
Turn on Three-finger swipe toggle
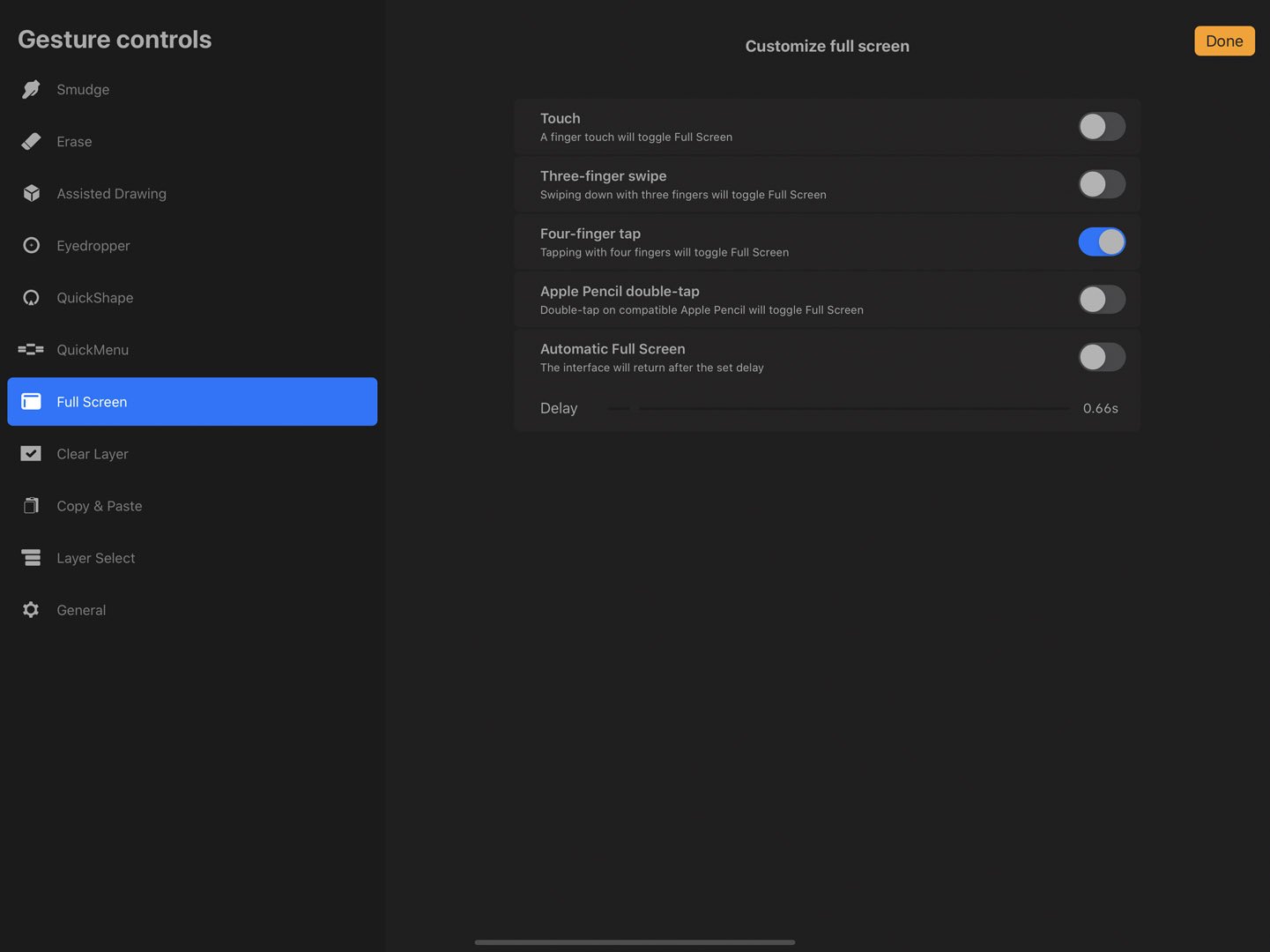coord(1102,183)
